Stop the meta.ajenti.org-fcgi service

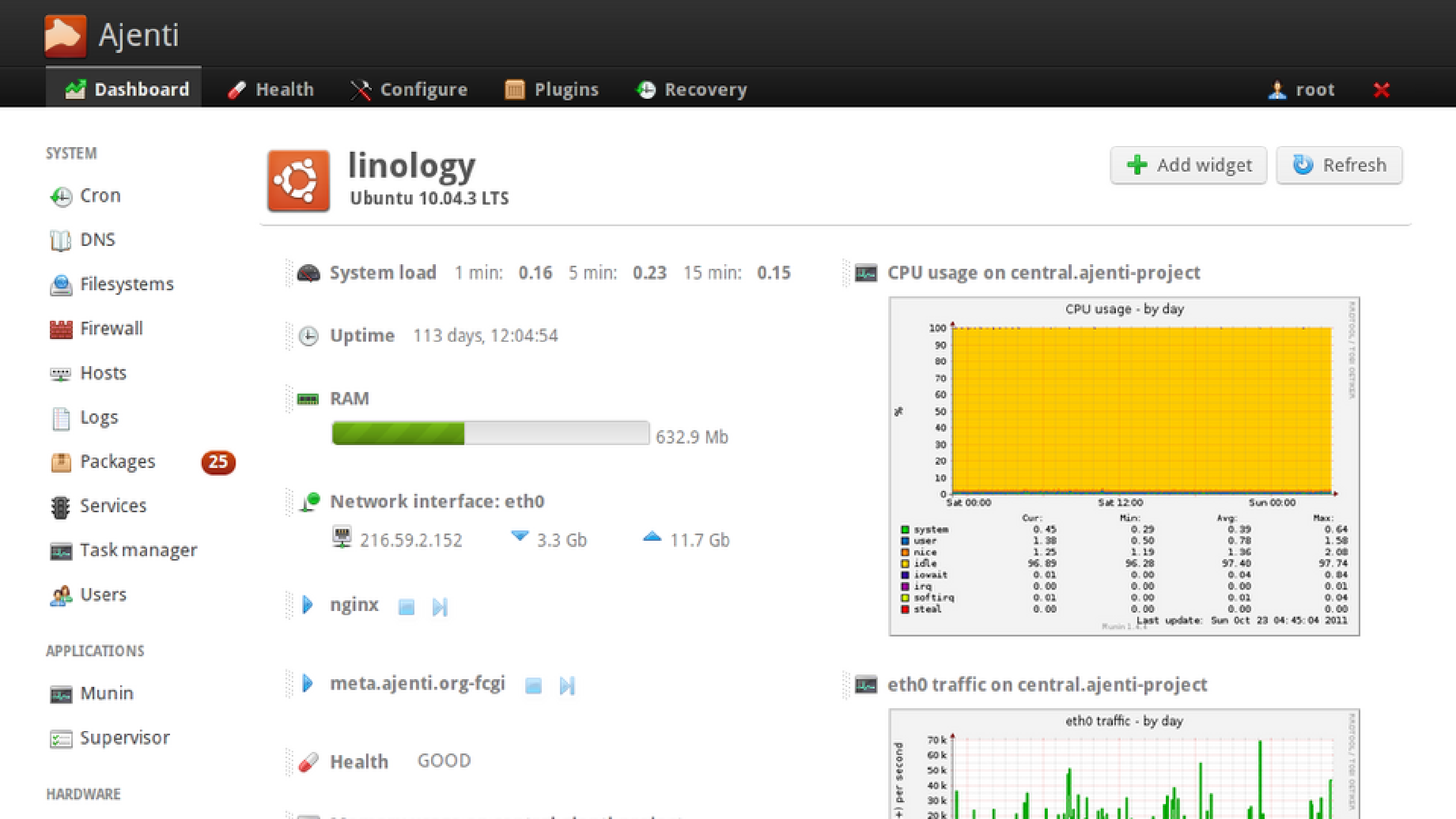click(534, 685)
